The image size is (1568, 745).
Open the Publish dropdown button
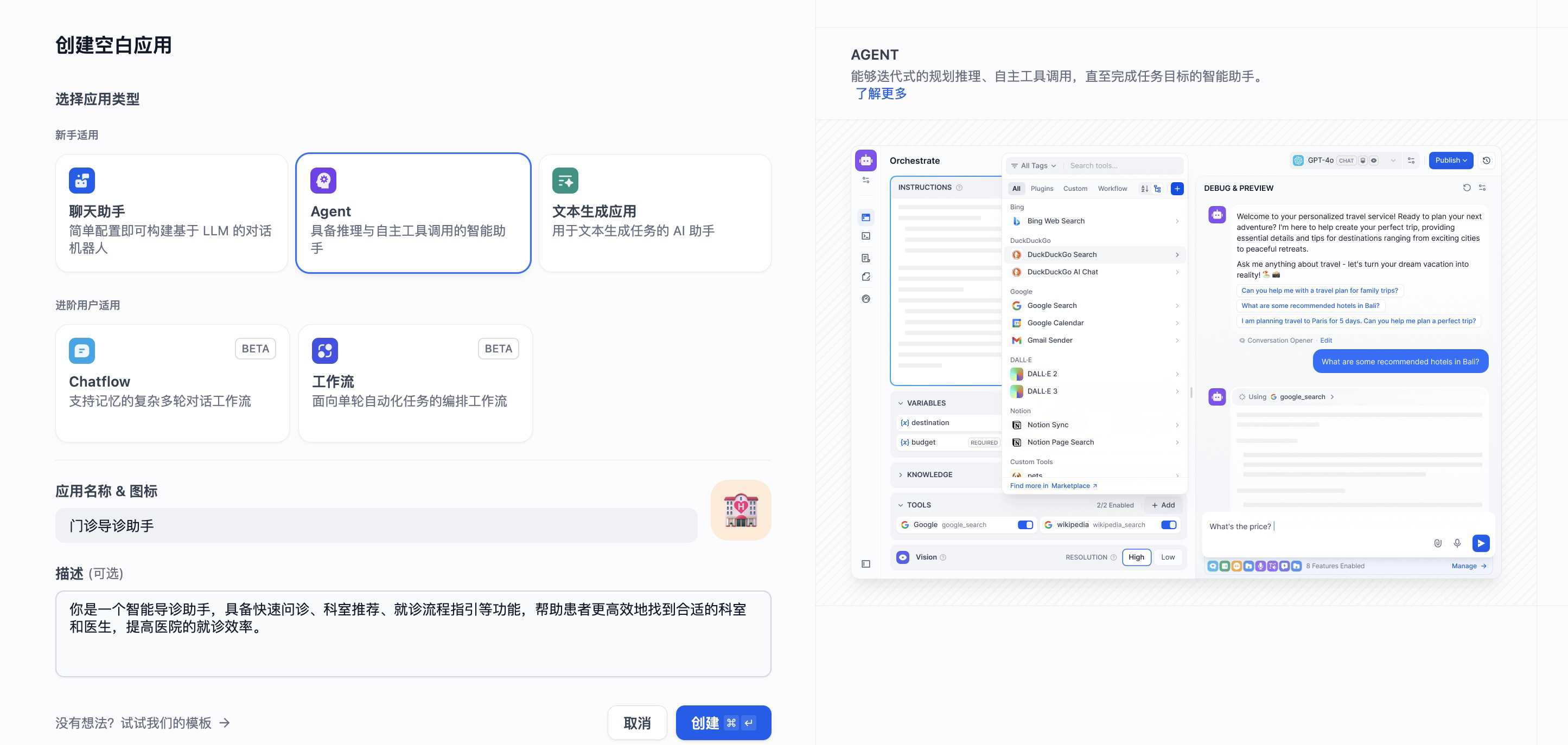tap(1450, 160)
